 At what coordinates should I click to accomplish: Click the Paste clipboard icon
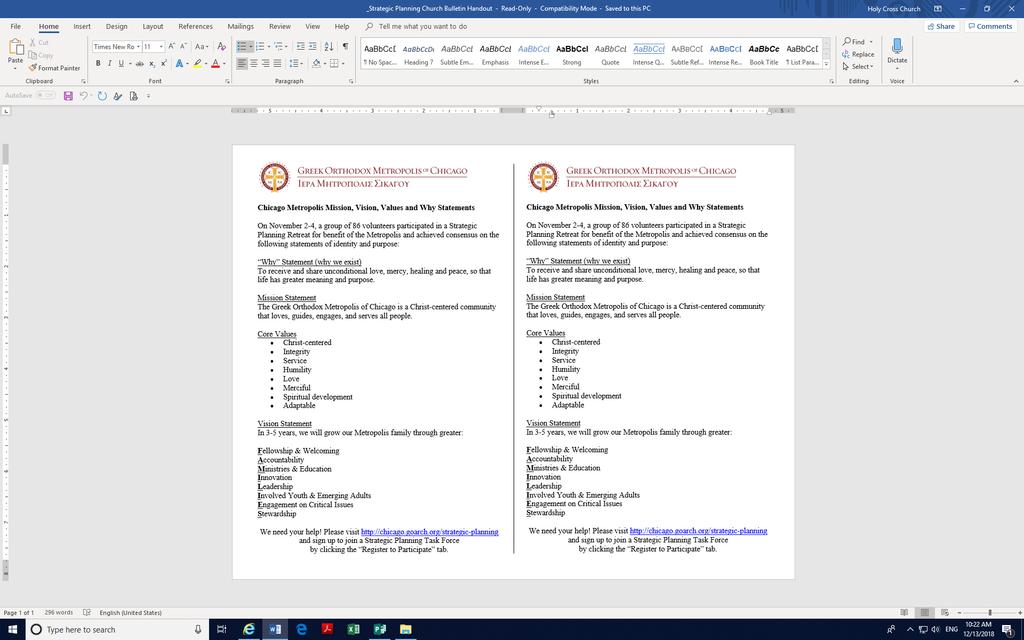point(16,47)
